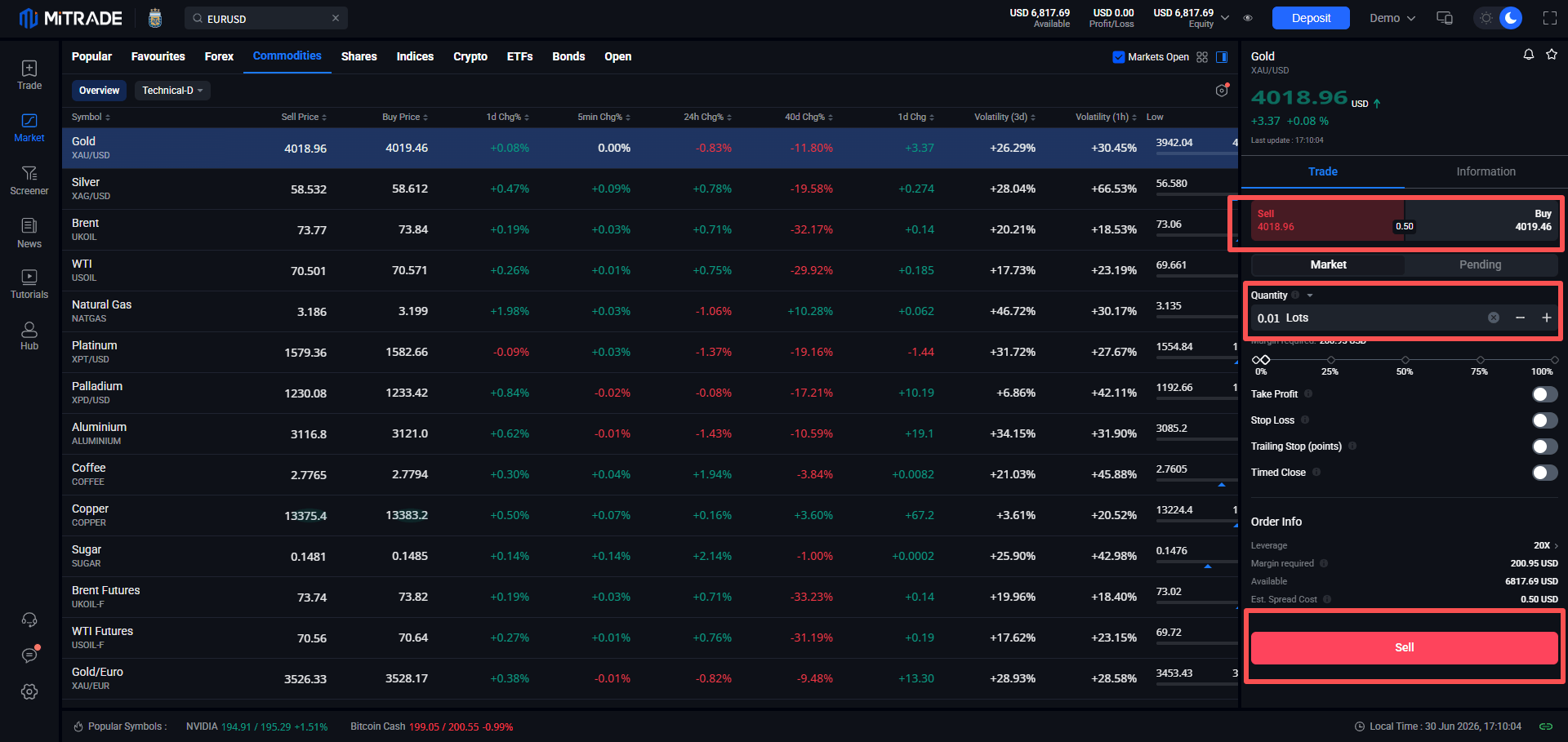The height and width of the screenshot is (742, 1568).
Task: Open the Information tab for Gold
Action: [x=1486, y=171]
